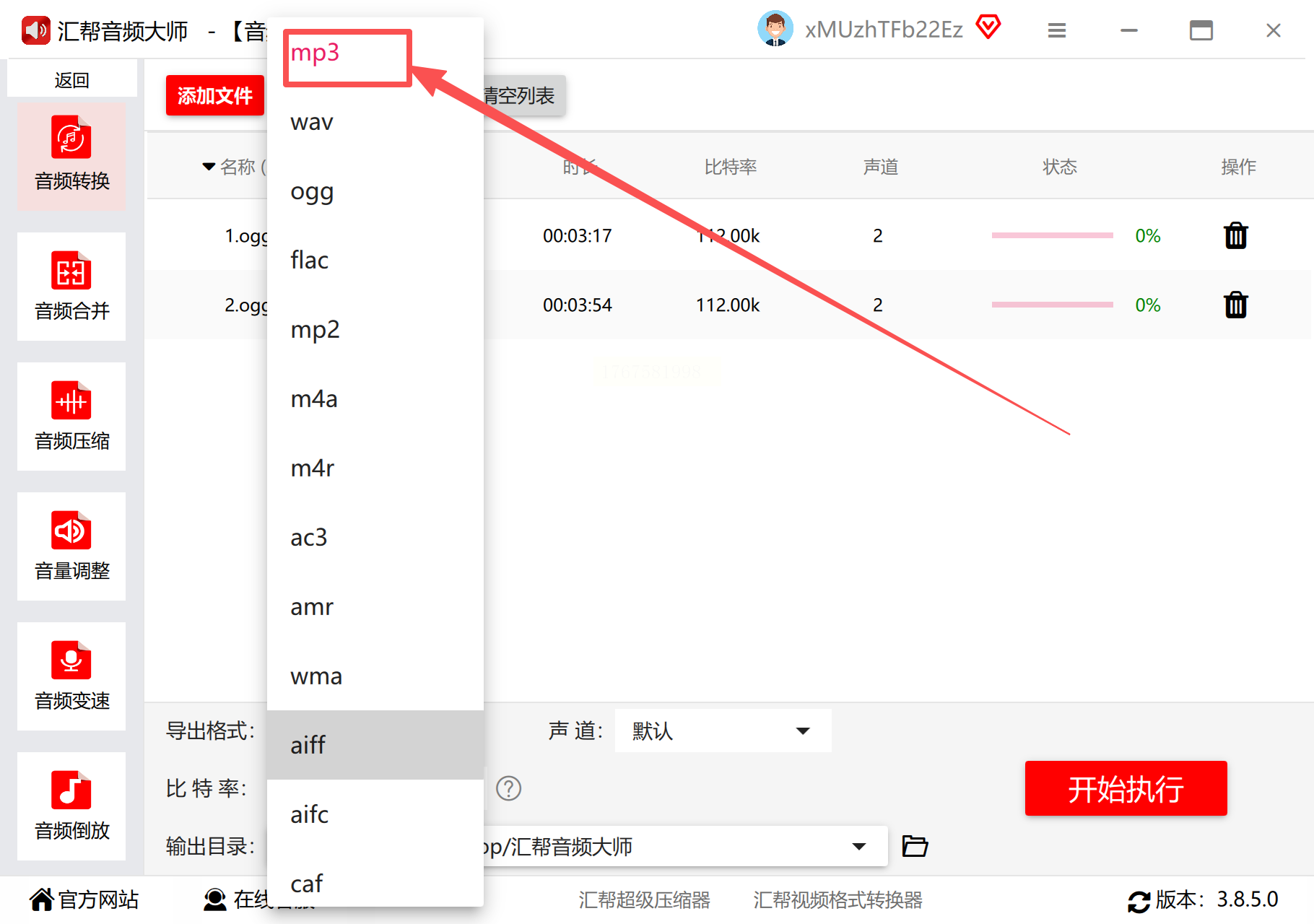1314x924 pixels.
Task: Select ogg from format list
Action: (375, 191)
